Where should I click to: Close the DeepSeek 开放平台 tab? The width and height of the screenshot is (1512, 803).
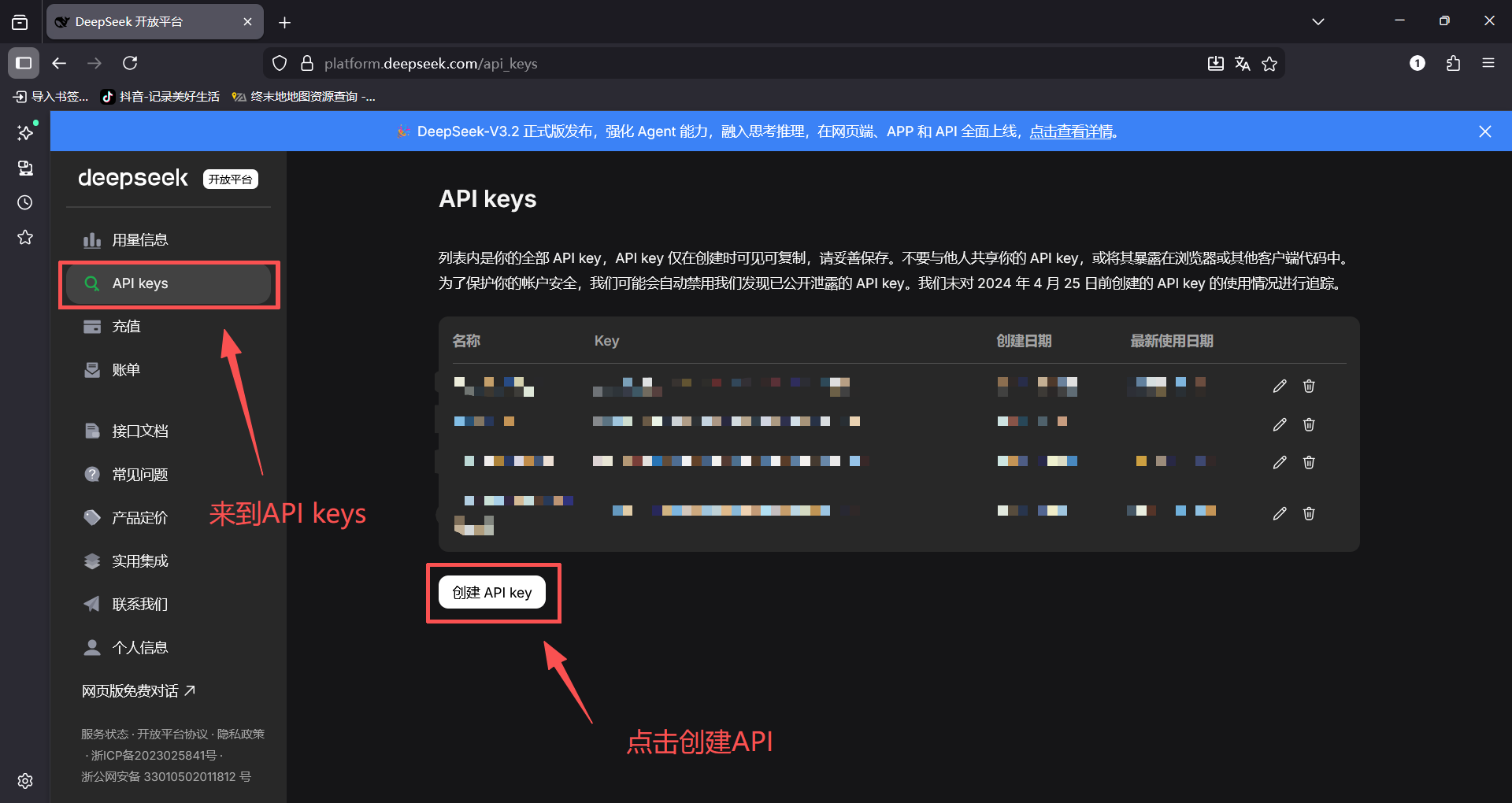tap(247, 22)
